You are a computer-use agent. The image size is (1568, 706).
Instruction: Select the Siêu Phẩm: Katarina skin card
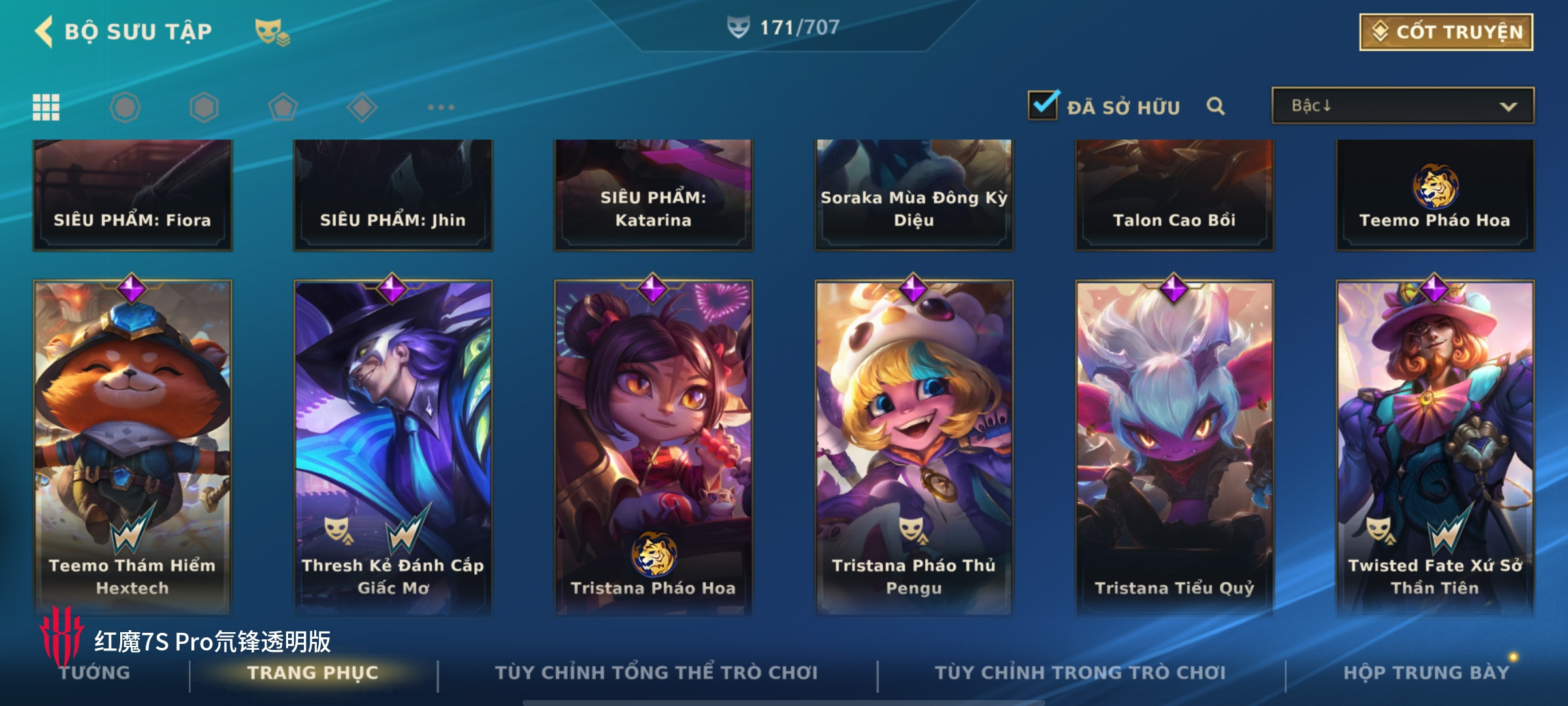(x=653, y=195)
